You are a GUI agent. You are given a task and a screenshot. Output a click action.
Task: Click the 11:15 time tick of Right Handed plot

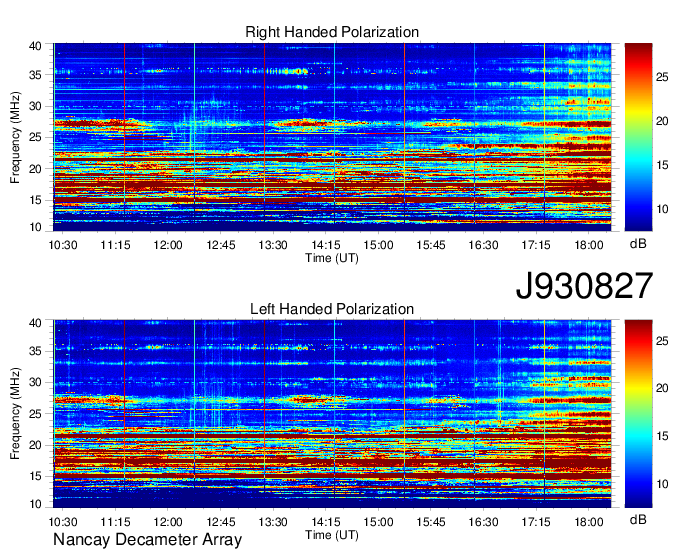tap(115, 245)
